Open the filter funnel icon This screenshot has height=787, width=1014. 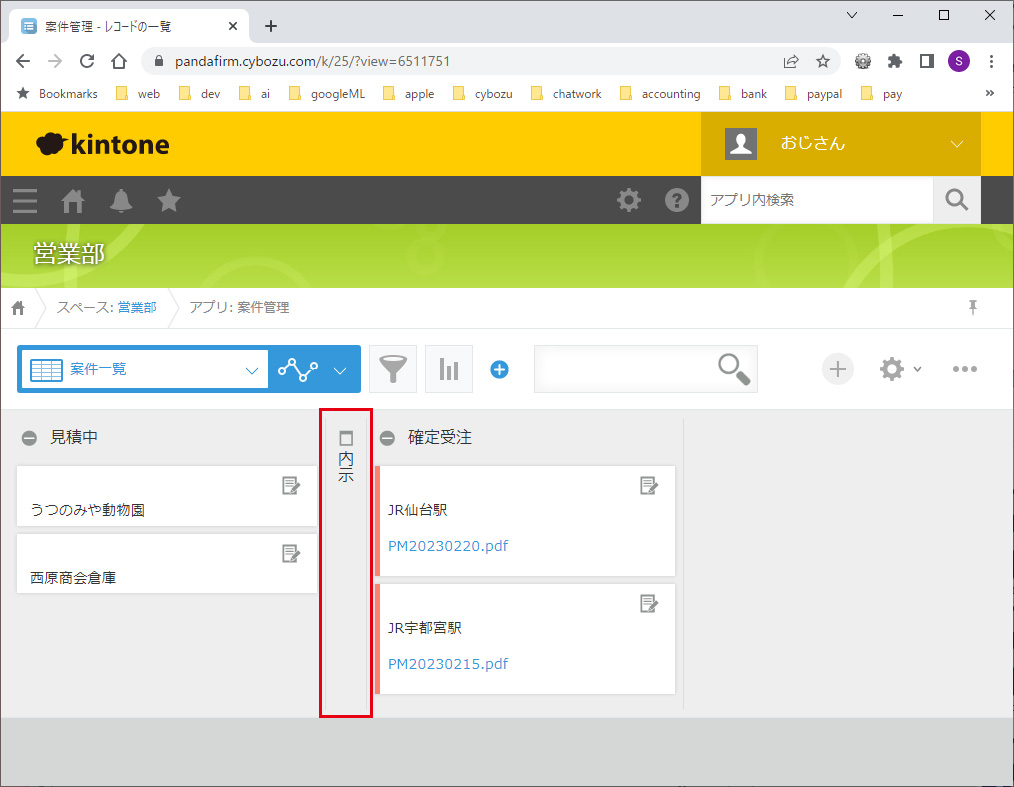393,369
